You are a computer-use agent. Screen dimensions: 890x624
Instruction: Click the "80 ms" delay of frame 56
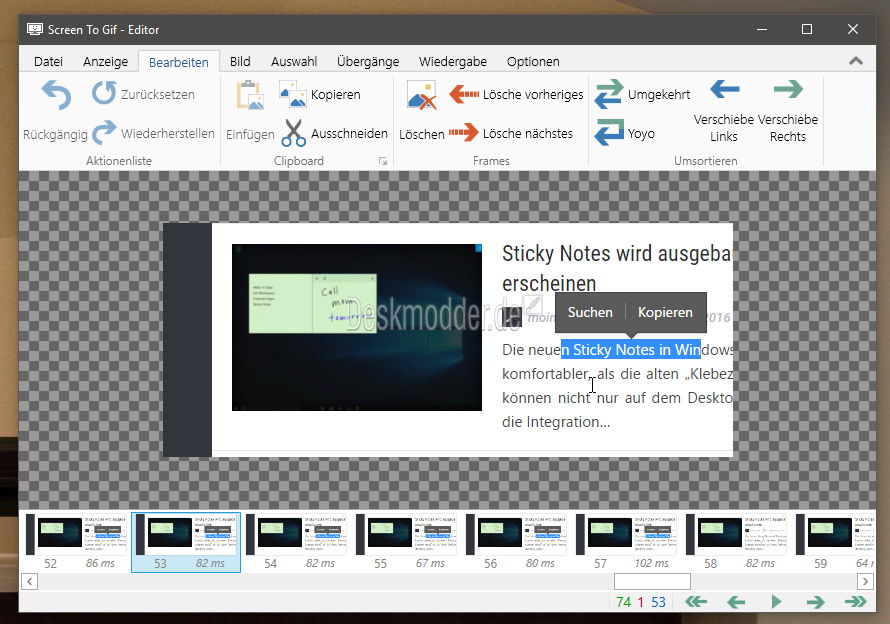pos(540,563)
